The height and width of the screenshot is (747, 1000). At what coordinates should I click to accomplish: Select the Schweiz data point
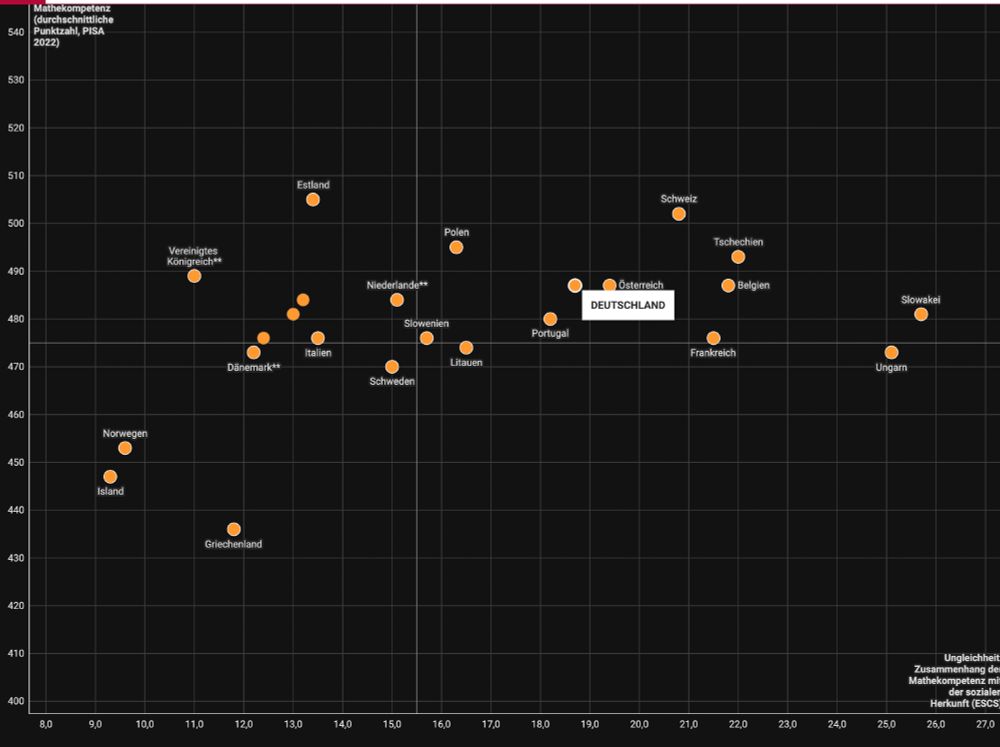click(679, 214)
